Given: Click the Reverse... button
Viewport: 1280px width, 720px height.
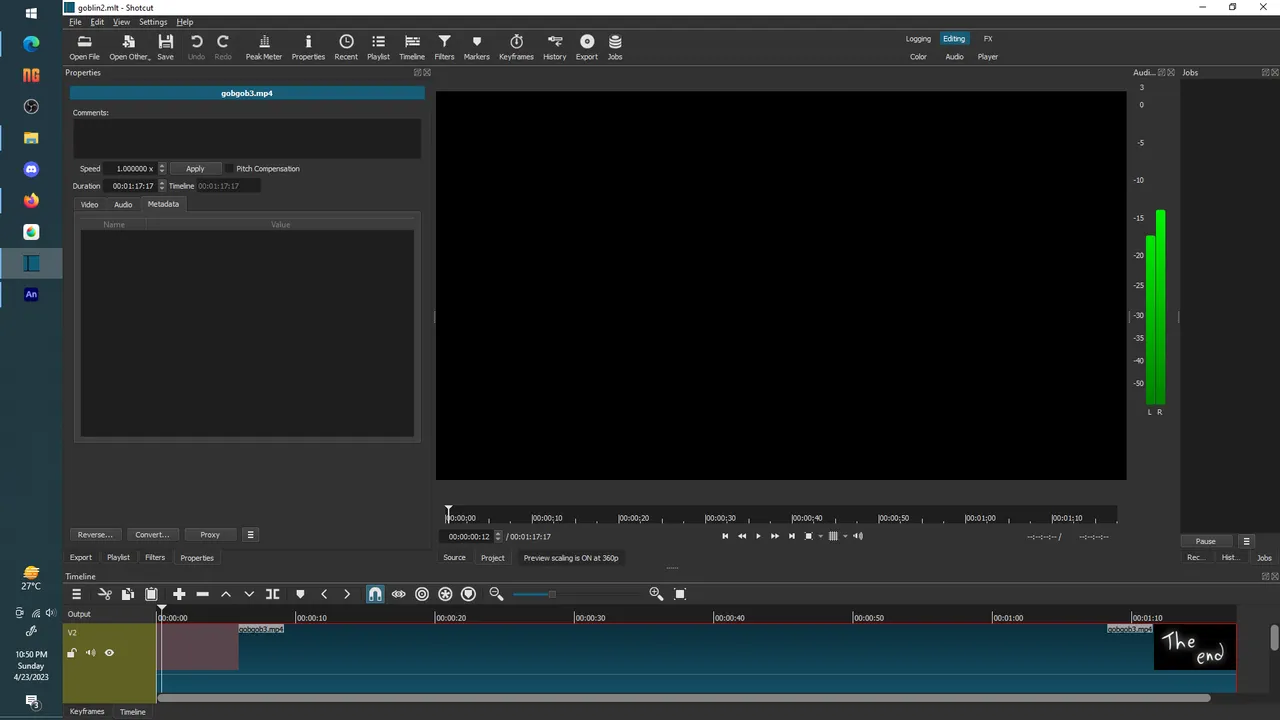Looking at the screenshot, I should click(95, 535).
